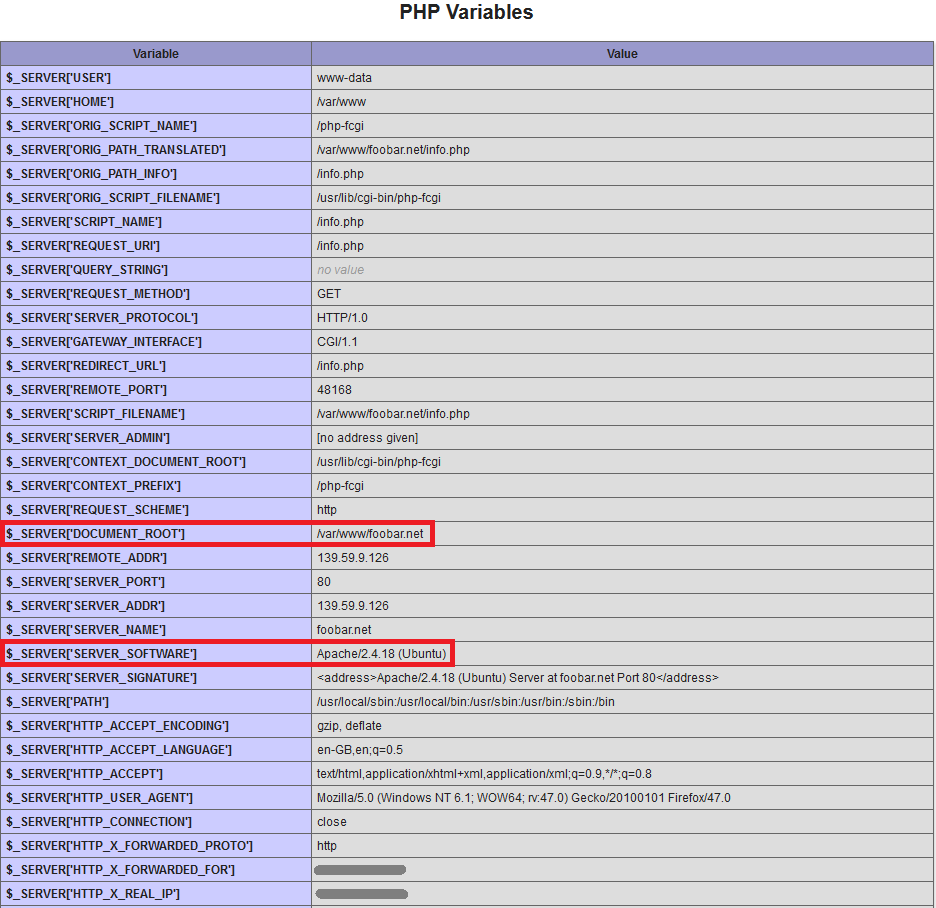The width and height of the screenshot is (936, 908).
Task: Click the REQUEST_METHOD variable cell
Action: 156,294
